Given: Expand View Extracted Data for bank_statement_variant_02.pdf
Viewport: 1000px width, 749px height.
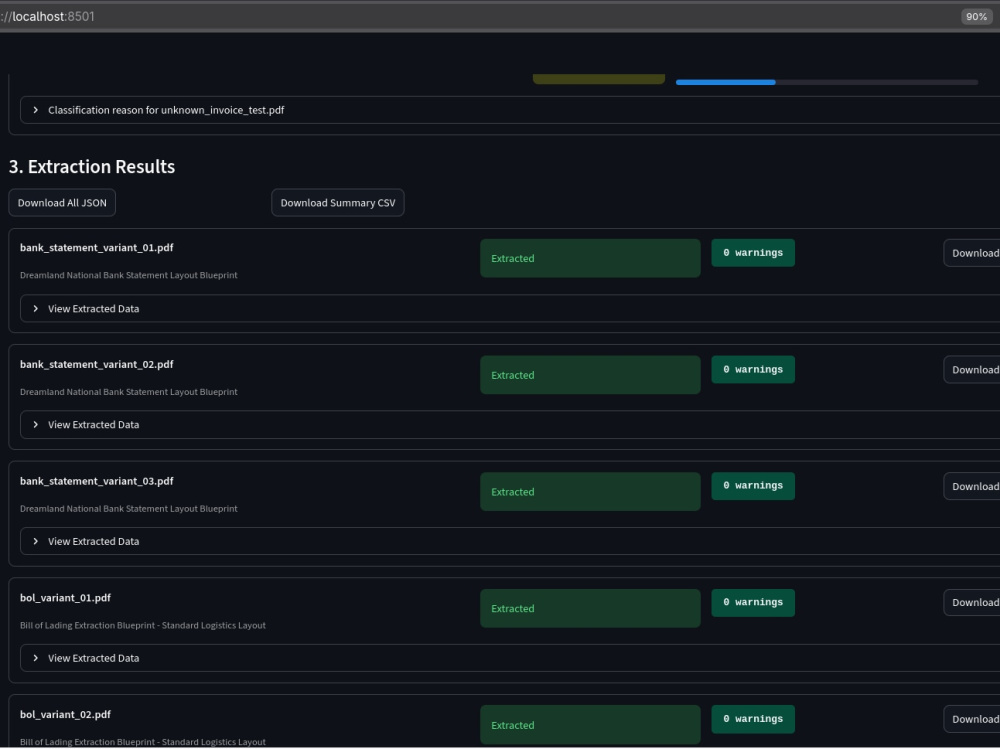Looking at the screenshot, I should click(510, 425).
